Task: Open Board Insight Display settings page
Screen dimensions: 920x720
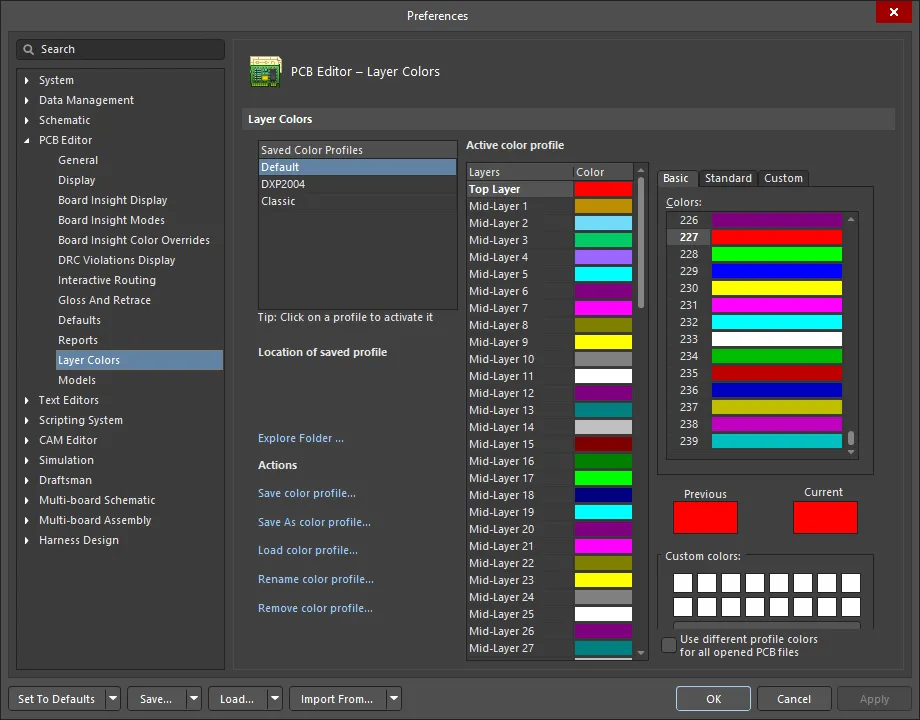Action: pos(113,200)
